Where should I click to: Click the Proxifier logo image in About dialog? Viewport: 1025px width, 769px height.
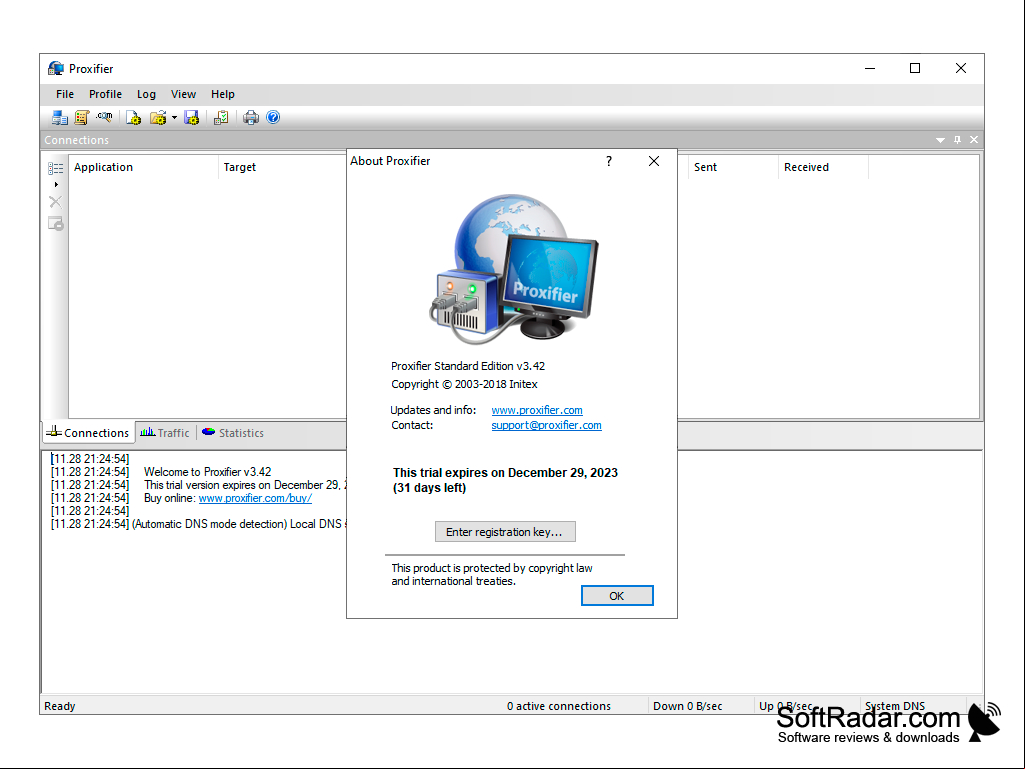click(x=514, y=268)
